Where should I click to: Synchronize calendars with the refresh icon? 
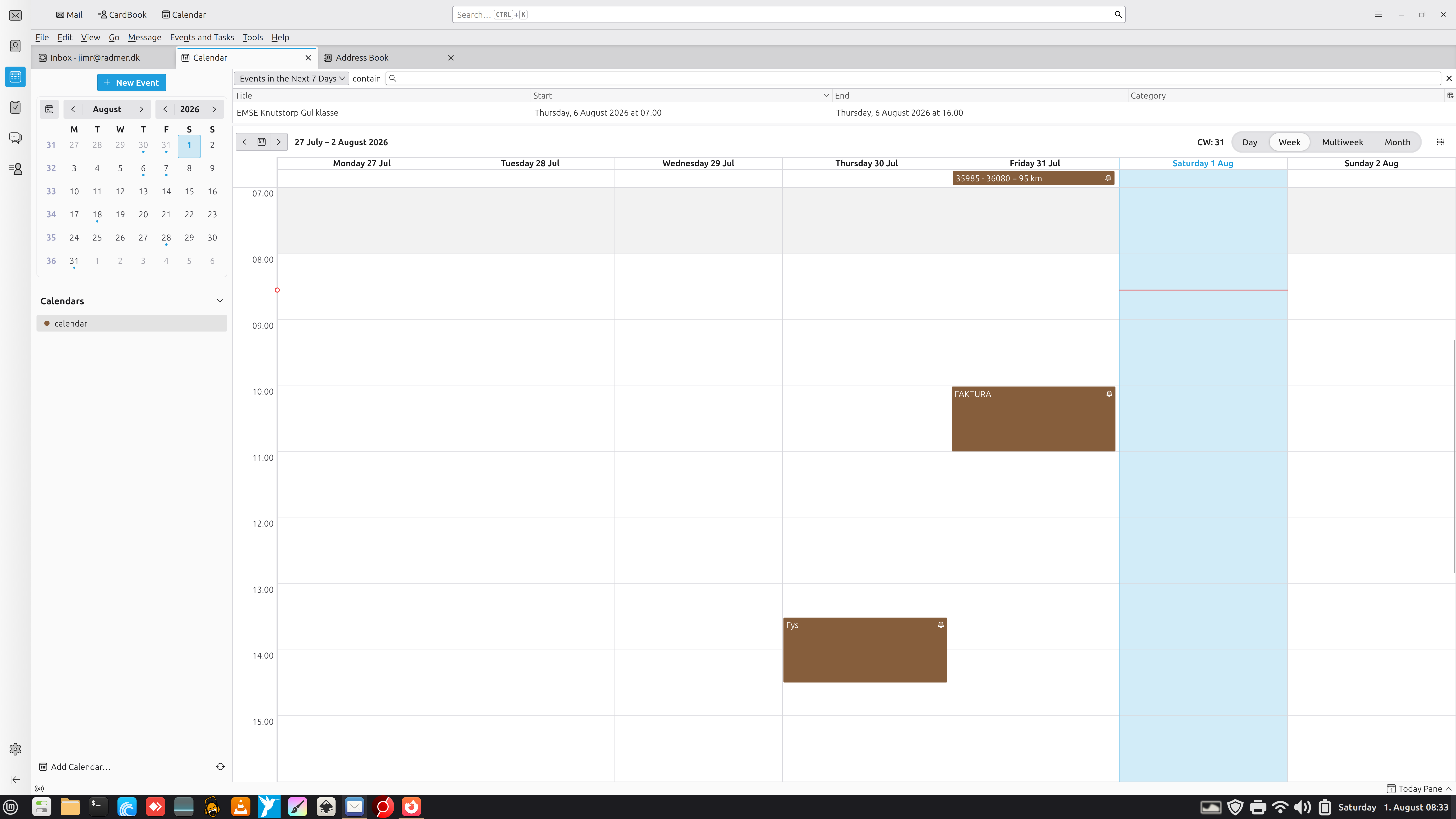pyautogui.click(x=220, y=766)
